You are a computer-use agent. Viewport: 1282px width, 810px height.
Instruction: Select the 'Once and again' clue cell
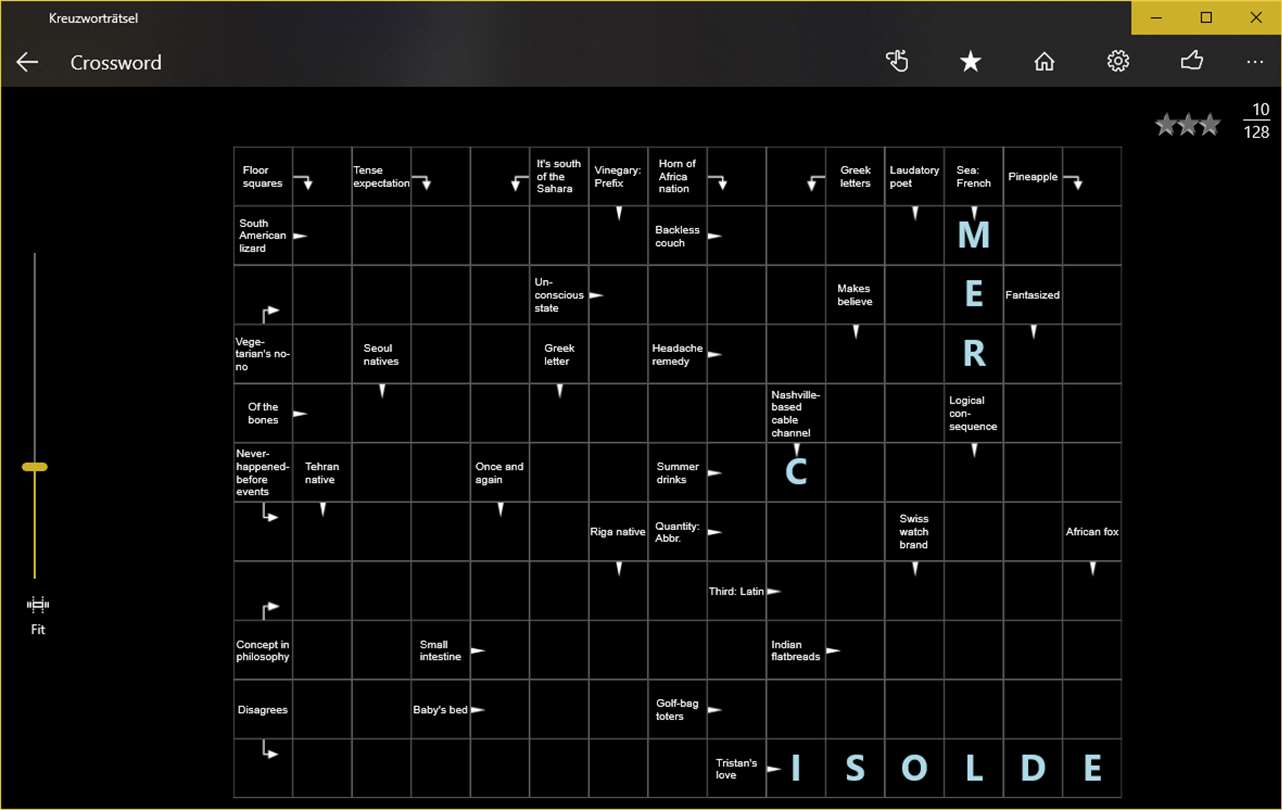coord(500,472)
